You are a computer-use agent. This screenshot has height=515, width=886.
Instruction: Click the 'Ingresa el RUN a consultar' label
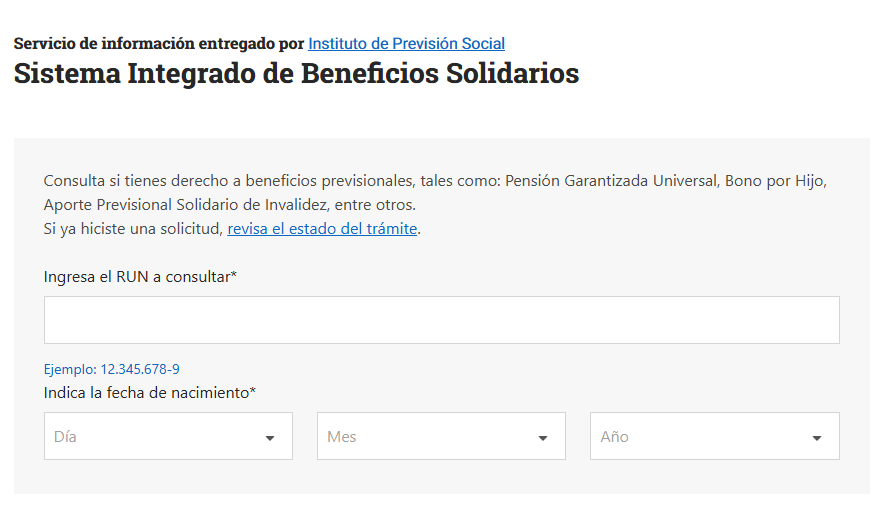coord(140,276)
